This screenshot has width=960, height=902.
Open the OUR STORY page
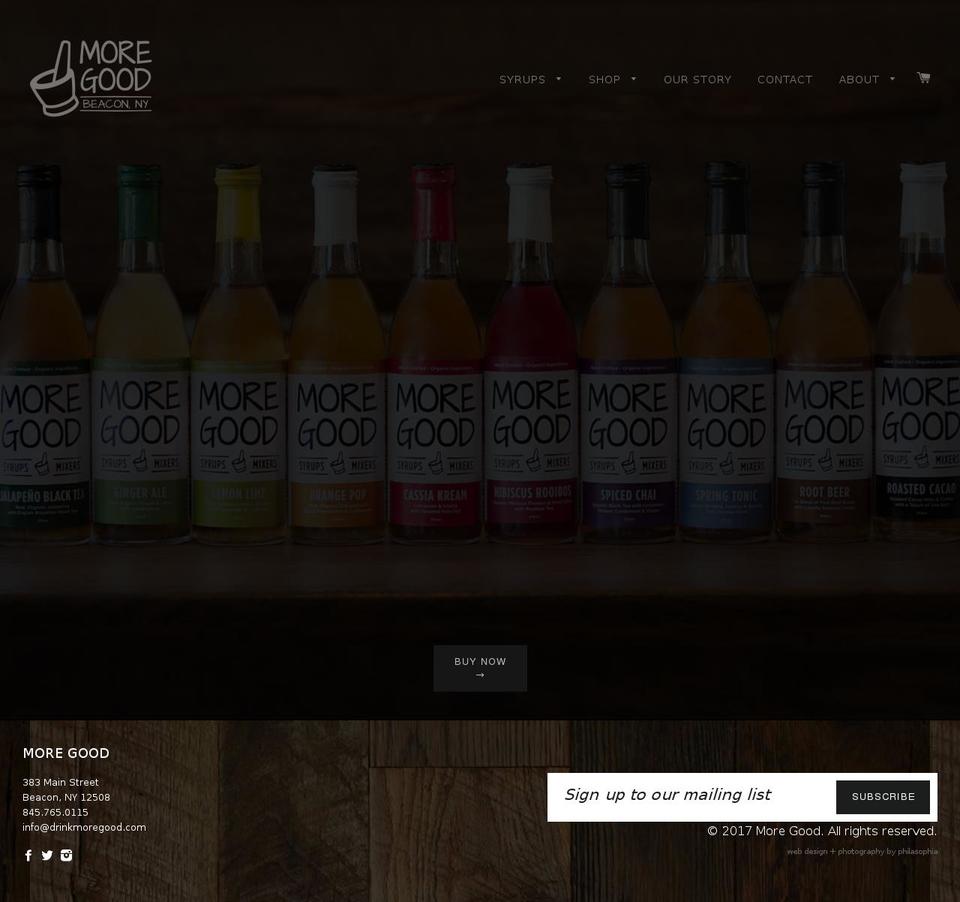[x=697, y=79]
